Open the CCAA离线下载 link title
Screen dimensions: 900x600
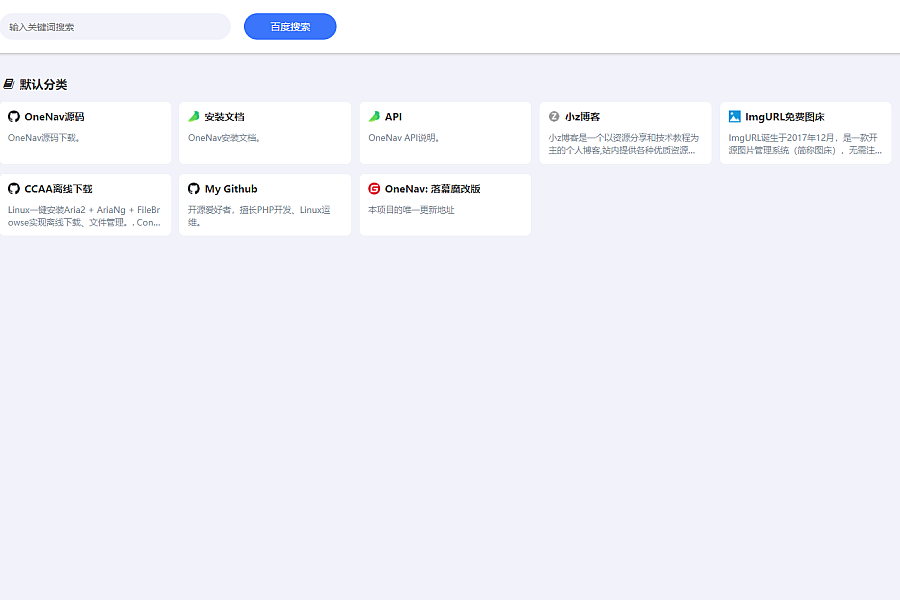[x=58, y=188]
